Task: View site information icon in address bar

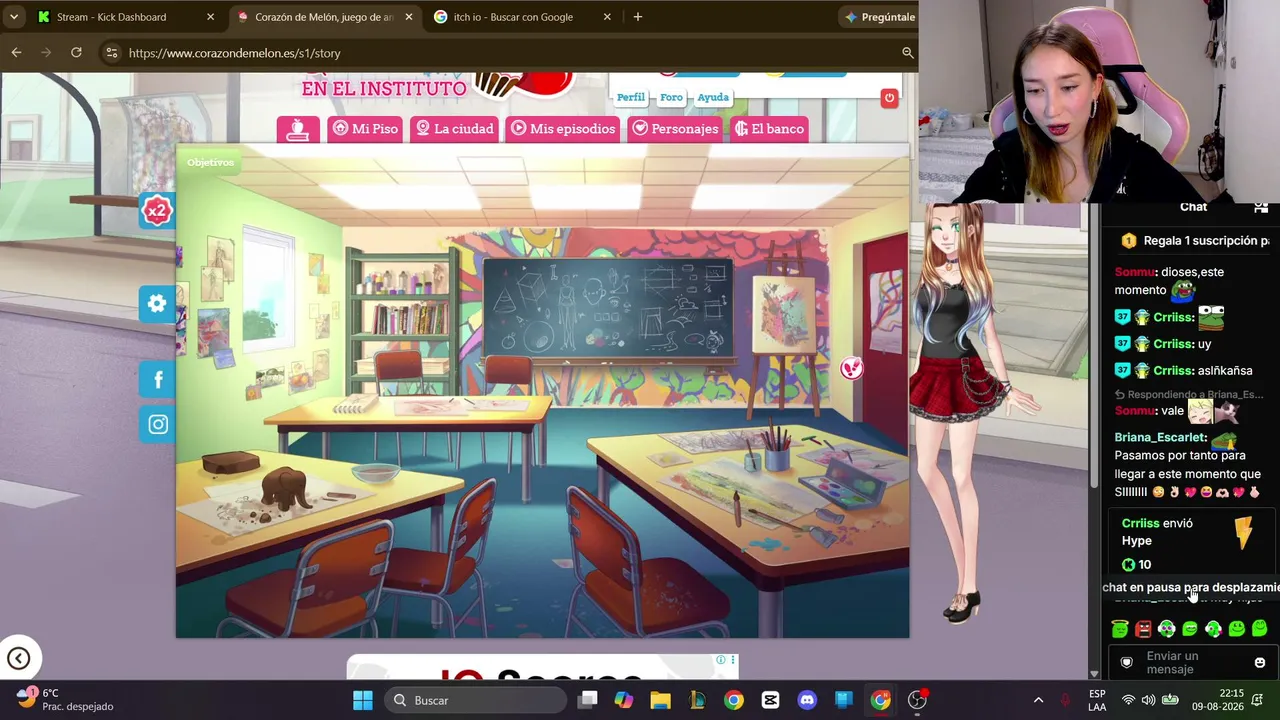Action: coord(111,52)
